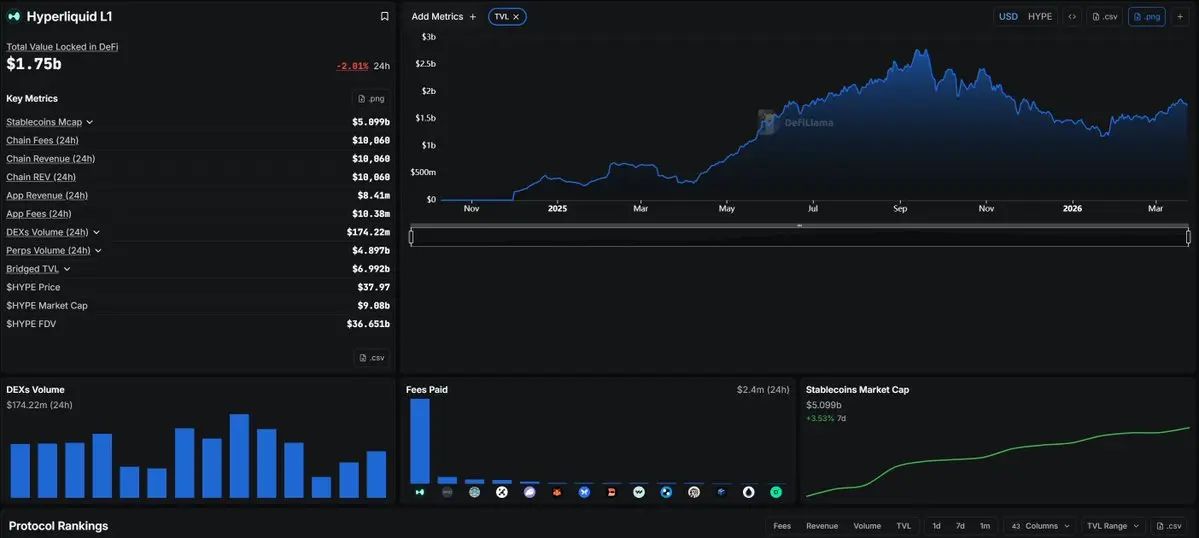Open embed code icon for chart

tap(1072, 16)
